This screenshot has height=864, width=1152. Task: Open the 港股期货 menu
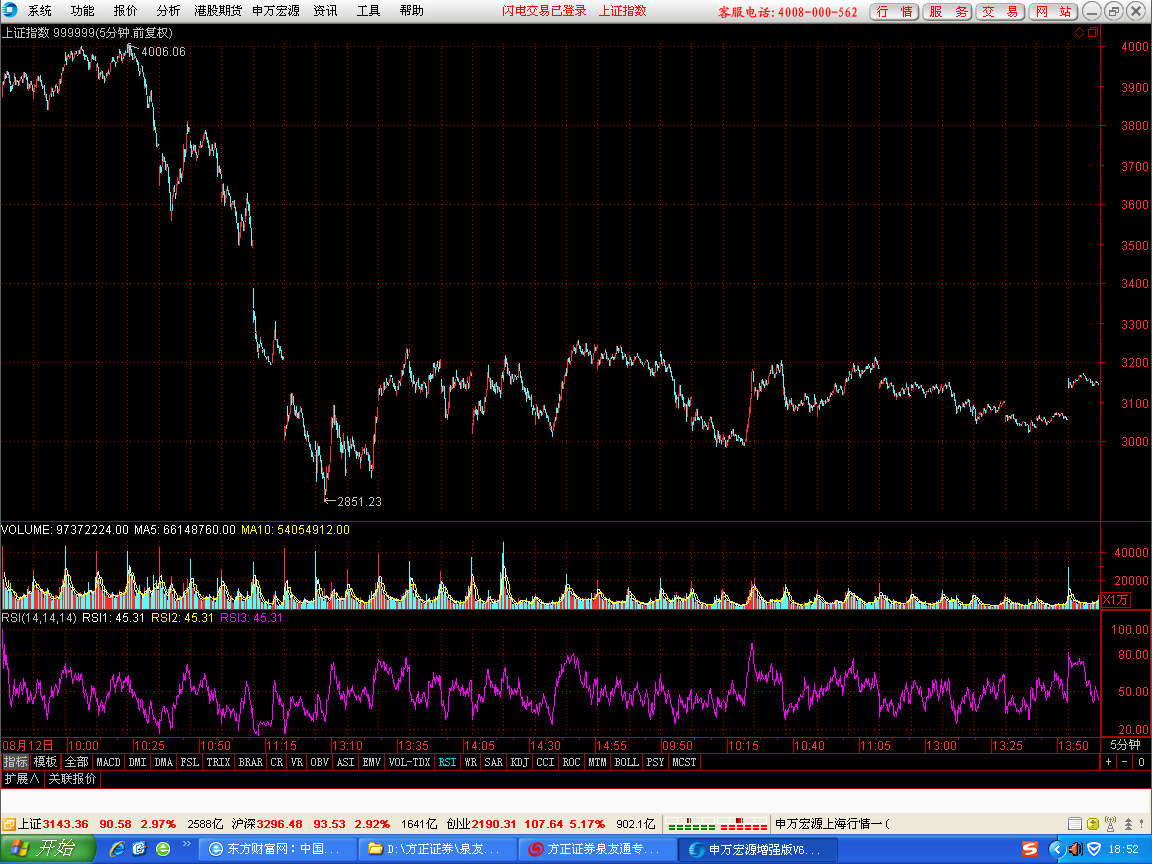218,11
